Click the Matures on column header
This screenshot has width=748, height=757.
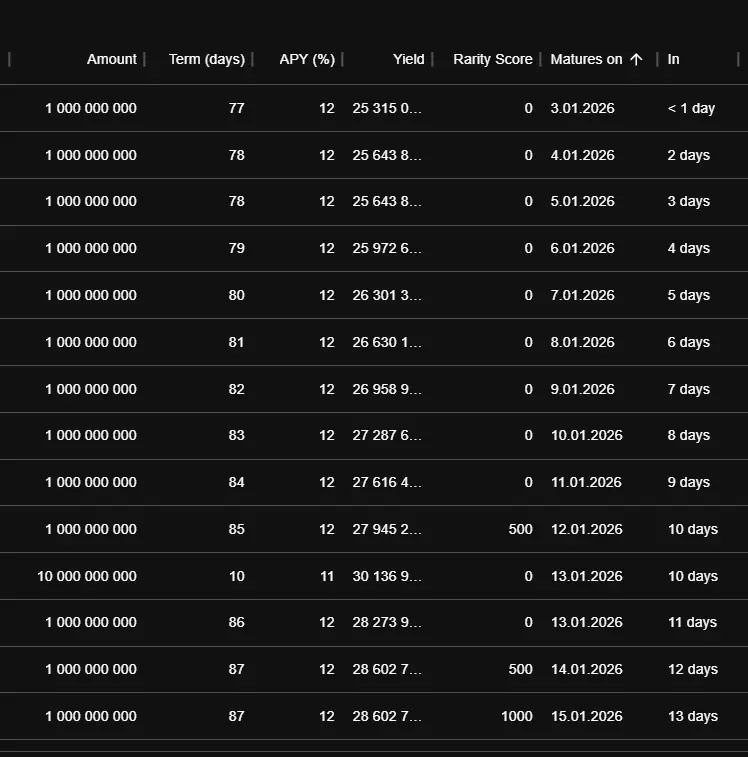586,59
